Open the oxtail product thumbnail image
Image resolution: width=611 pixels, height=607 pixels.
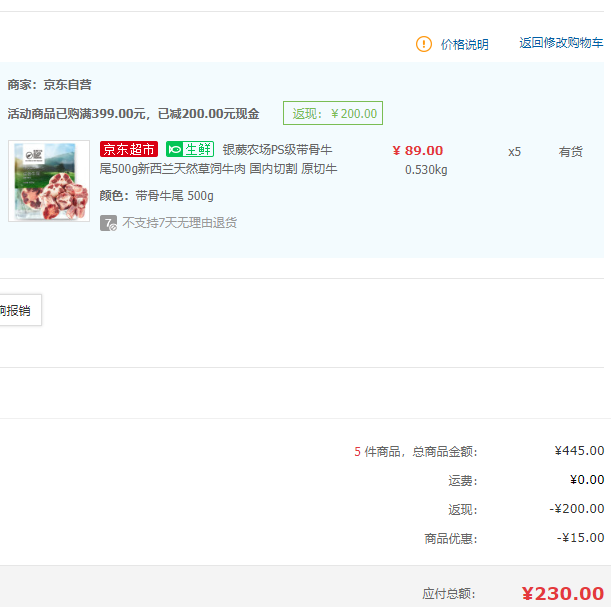49,181
